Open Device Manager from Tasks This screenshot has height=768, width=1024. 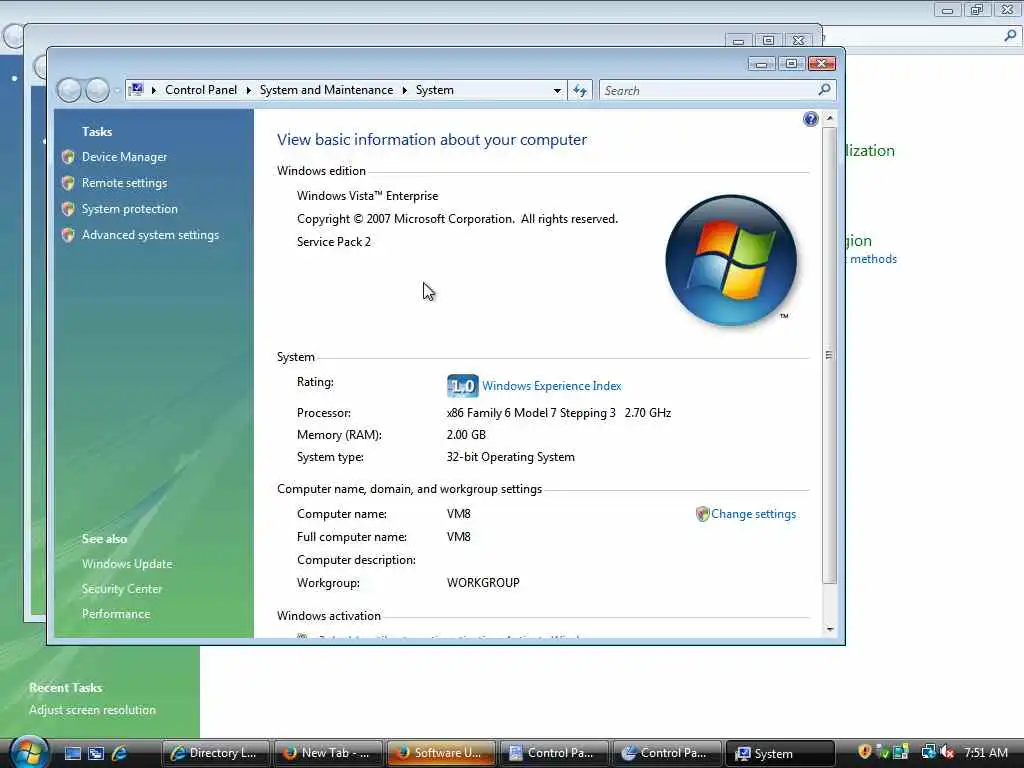tap(124, 157)
